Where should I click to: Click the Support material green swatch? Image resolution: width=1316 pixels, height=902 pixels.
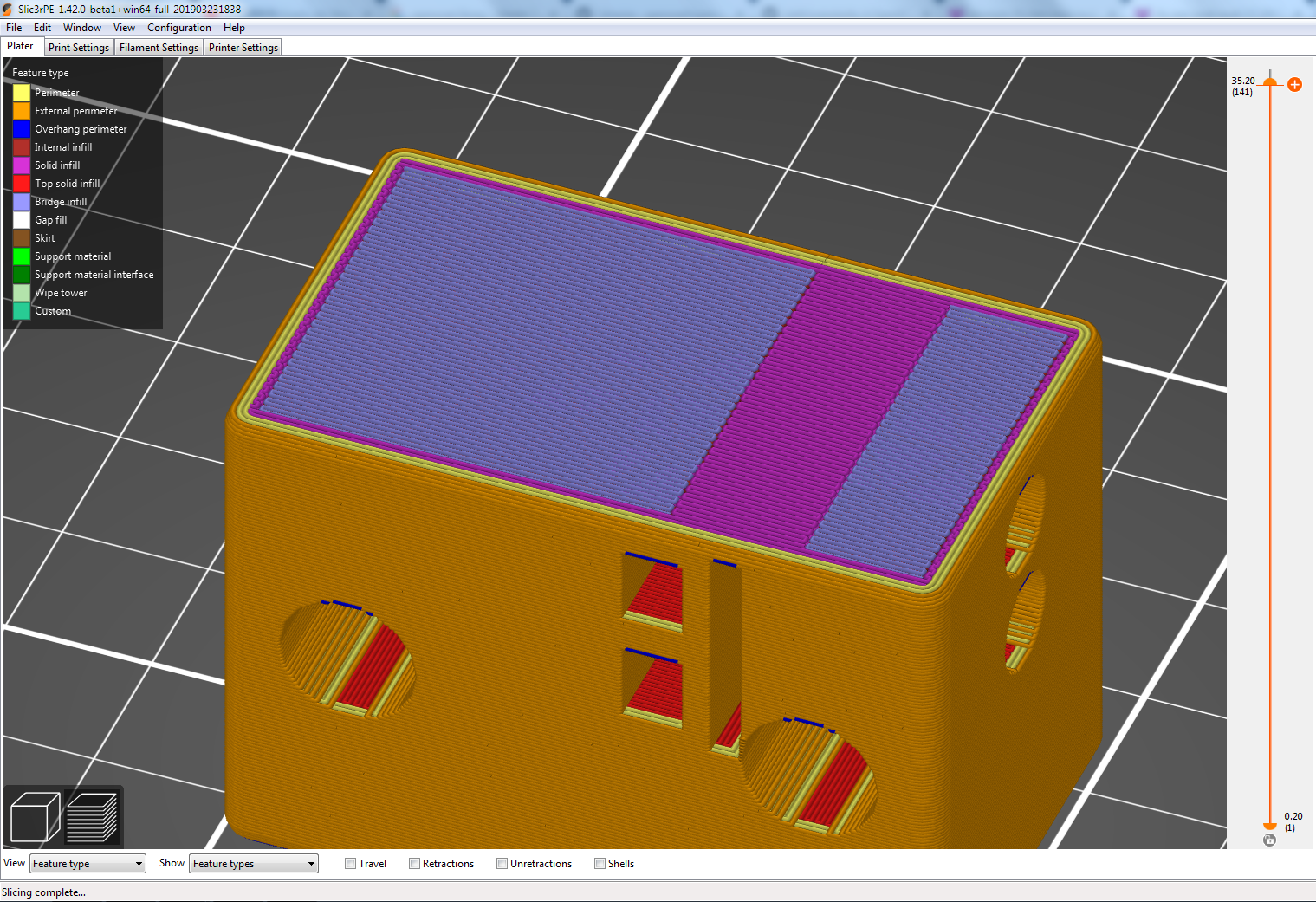20,256
